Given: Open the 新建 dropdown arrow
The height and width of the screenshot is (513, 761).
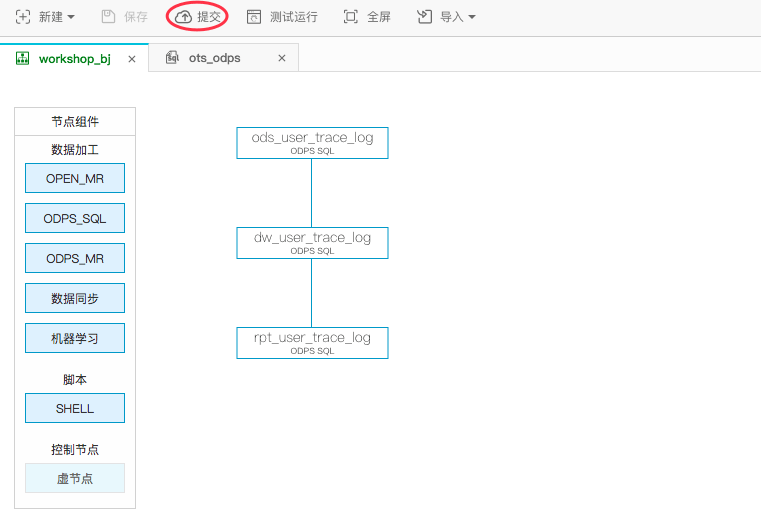Looking at the screenshot, I should pos(71,17).
